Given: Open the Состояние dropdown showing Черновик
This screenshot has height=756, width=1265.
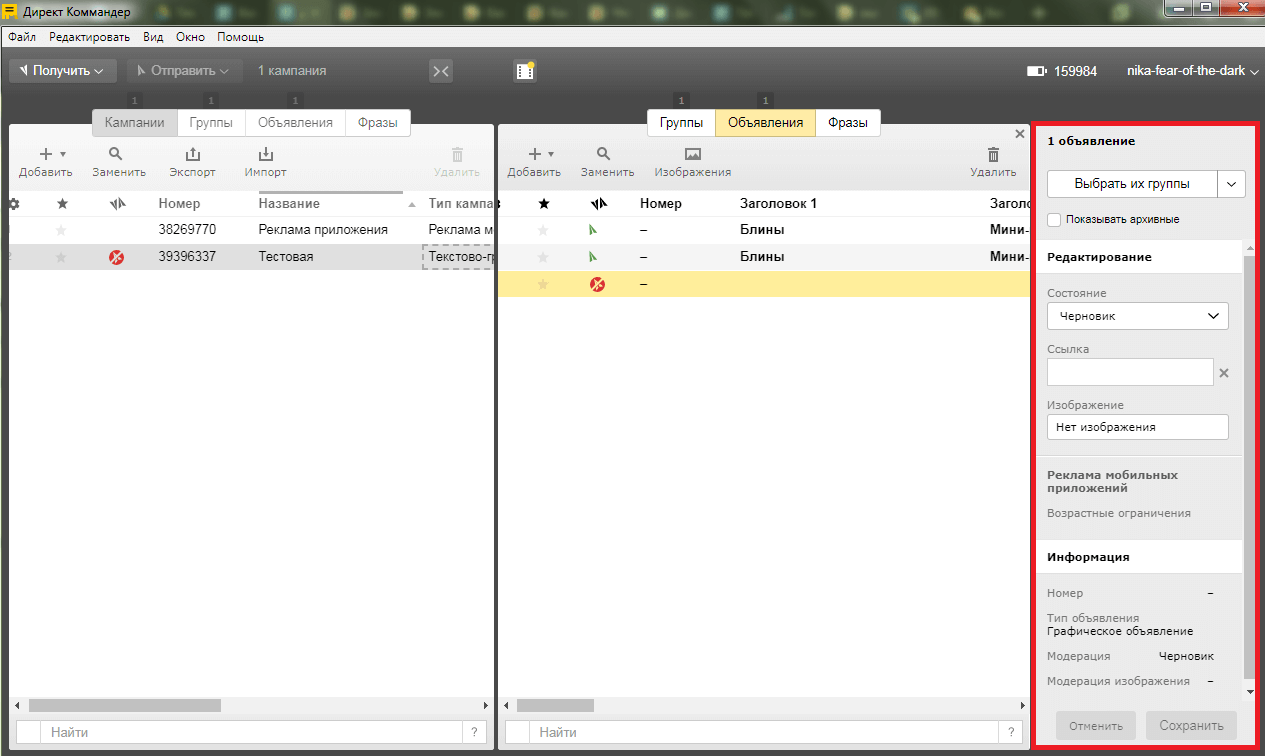Looking at the screenshot, I should pyautogui.click(x=1137, y=316).
